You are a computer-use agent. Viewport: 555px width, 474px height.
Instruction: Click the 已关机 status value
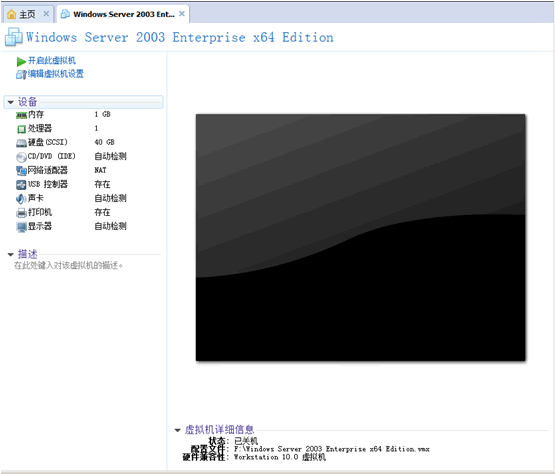(246, 441)
